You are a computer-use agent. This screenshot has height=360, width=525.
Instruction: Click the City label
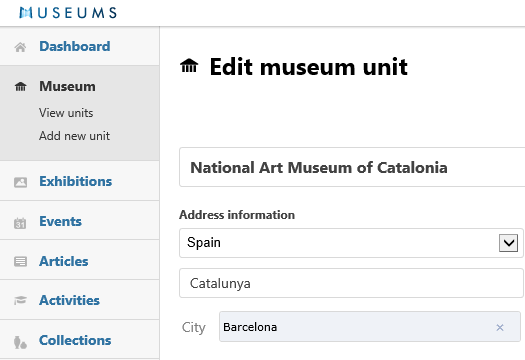pos(194,328)
